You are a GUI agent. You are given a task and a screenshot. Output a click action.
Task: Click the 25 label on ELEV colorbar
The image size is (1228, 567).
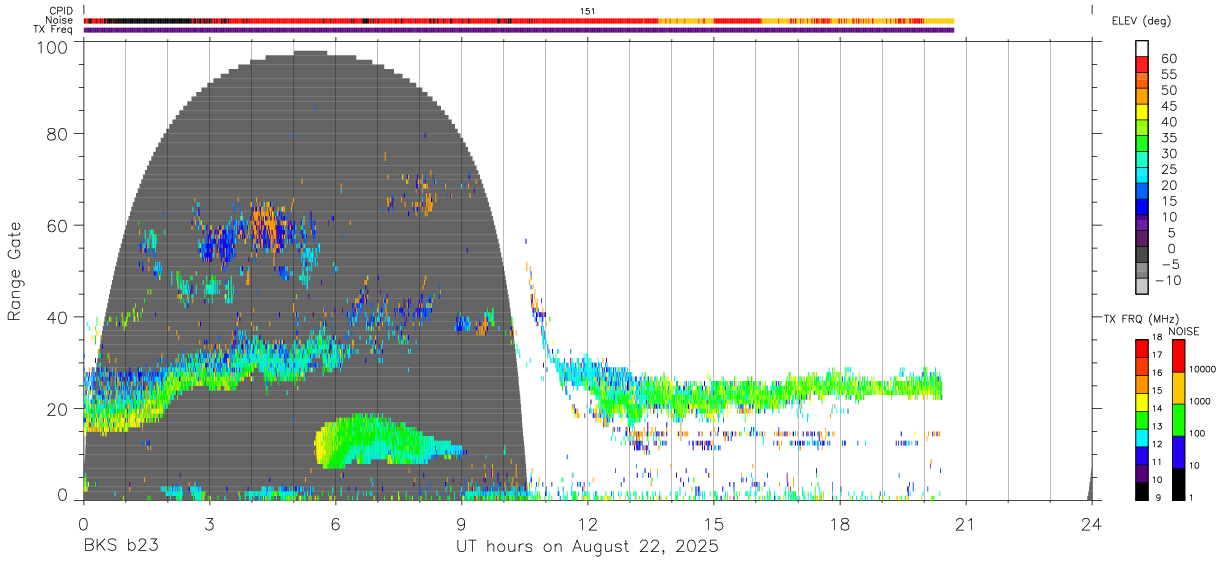click(1168, 170)
